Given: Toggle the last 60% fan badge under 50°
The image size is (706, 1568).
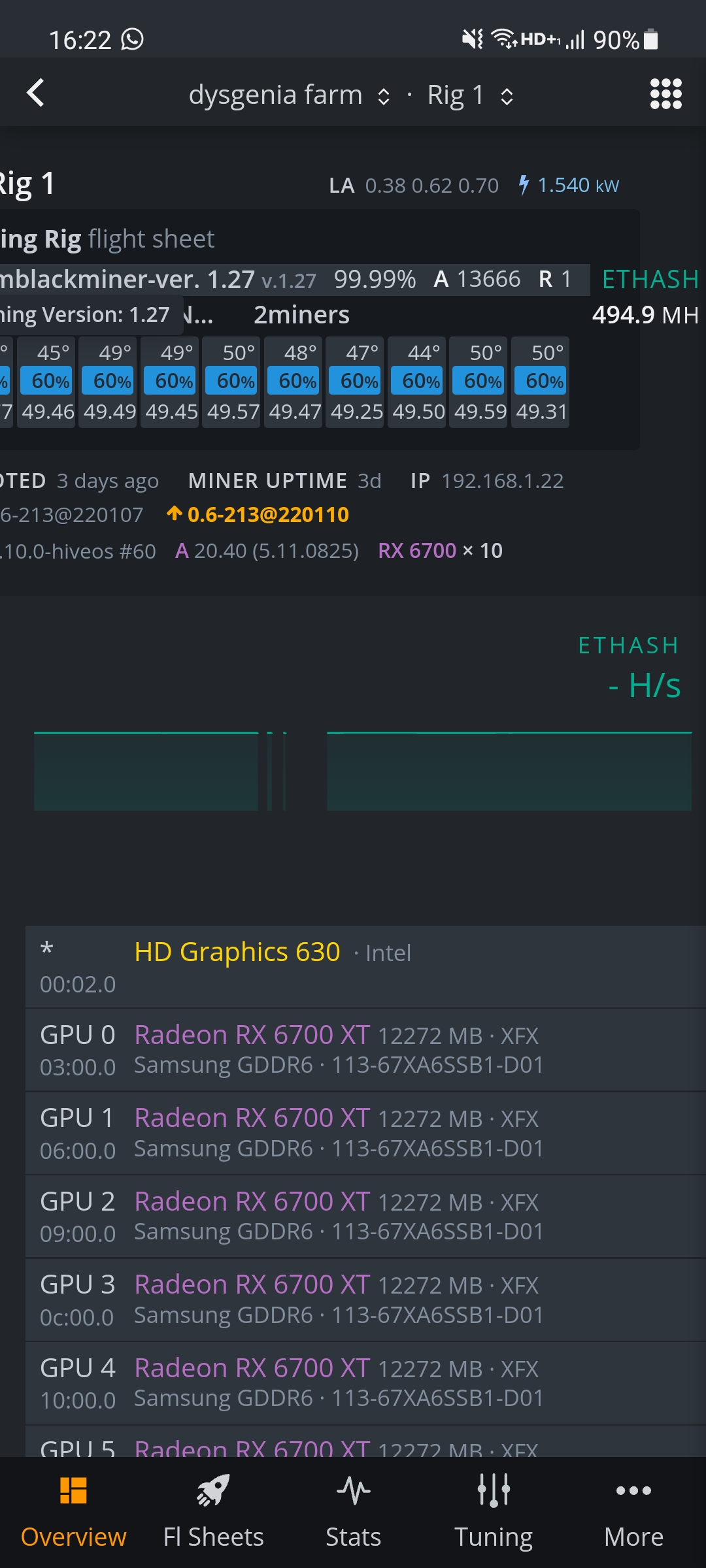Looking at the screenshot, I should pos(540,380).
